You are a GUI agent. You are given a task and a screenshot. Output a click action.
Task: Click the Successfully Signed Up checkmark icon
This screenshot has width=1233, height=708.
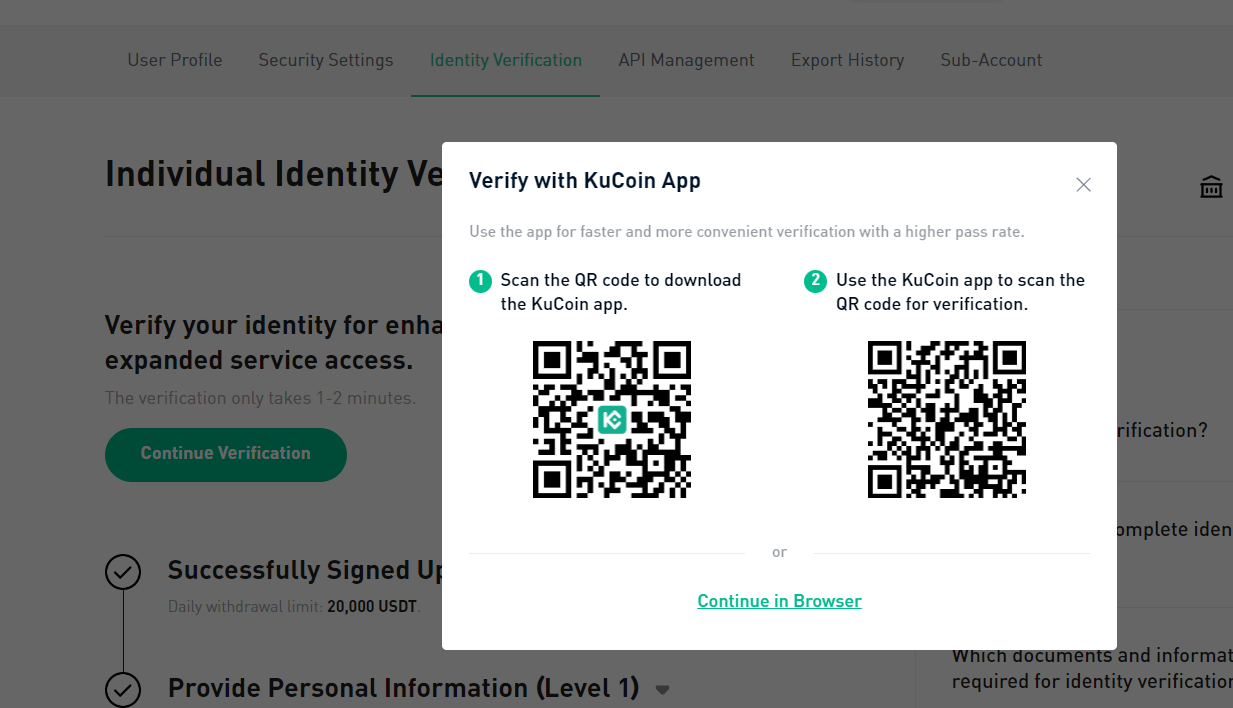(123, 572)
